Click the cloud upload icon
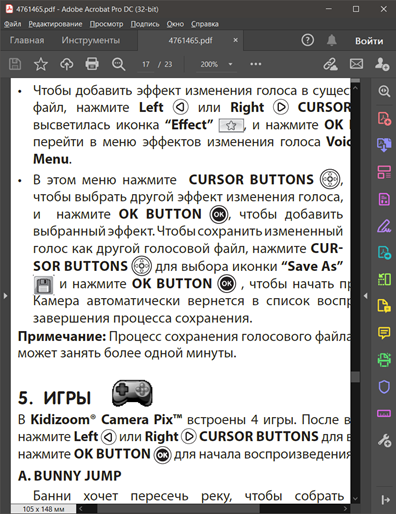The height and width of the screenshot is (514, 396). (x=66, y=64)
